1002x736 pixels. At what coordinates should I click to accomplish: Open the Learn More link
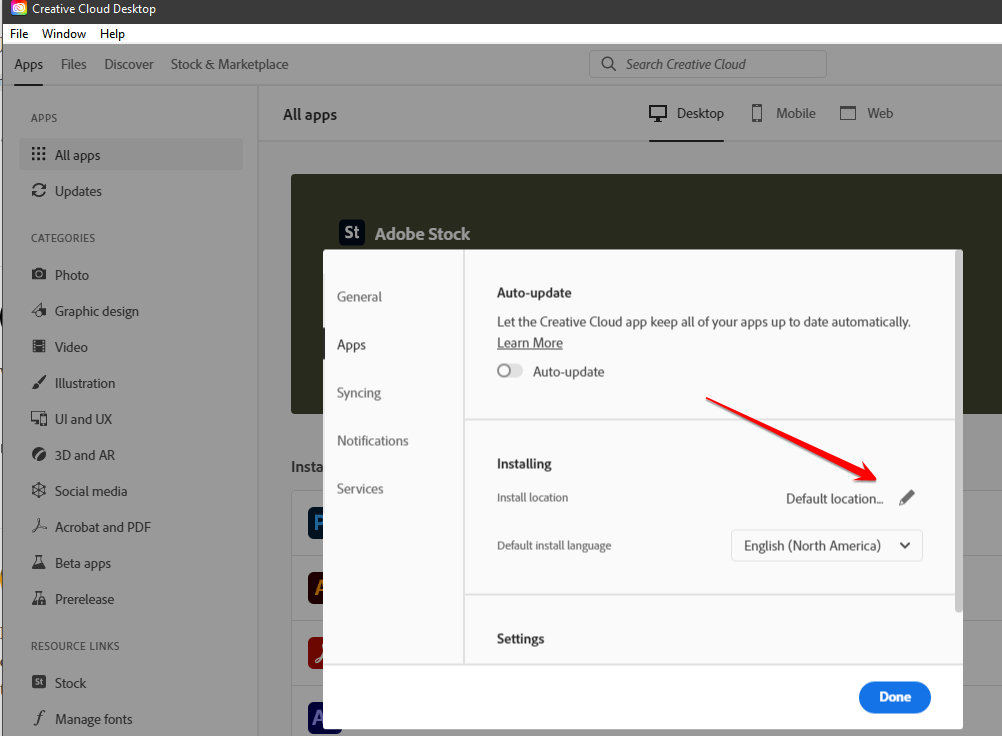pyautogui.click(x=529, y=342)
